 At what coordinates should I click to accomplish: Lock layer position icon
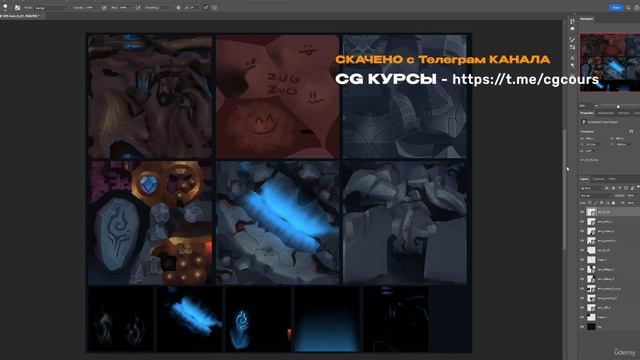602,202
